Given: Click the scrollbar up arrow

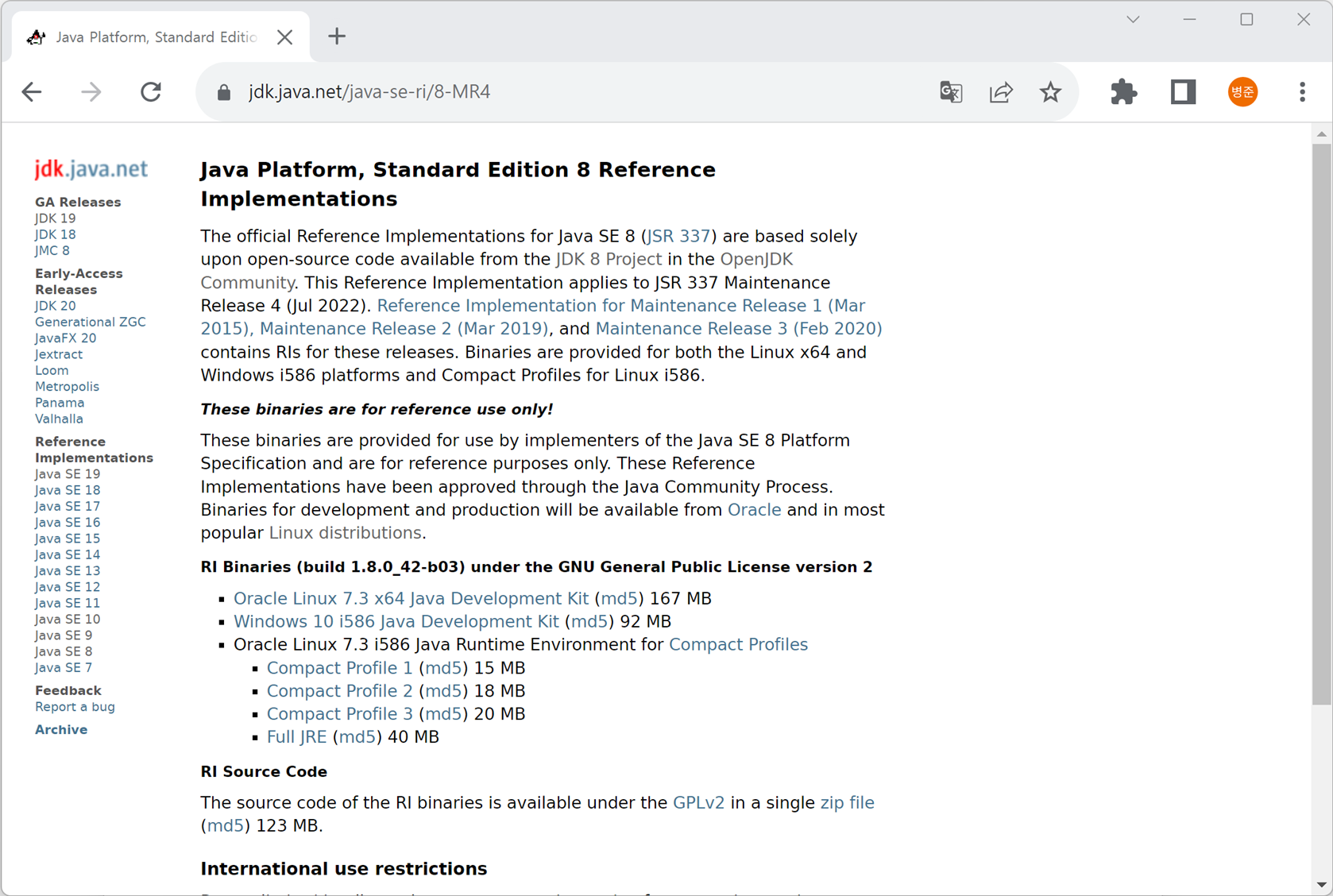Looking at the screenshot, I should click(1321, 134).
